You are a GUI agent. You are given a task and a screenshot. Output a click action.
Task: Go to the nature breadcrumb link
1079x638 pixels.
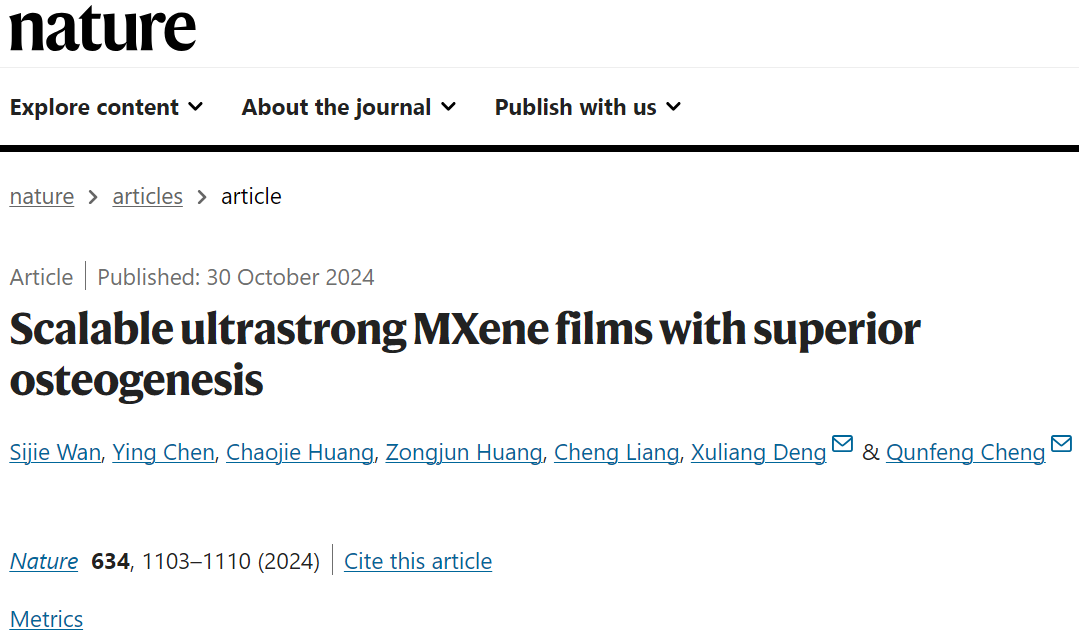coord(41,197)
